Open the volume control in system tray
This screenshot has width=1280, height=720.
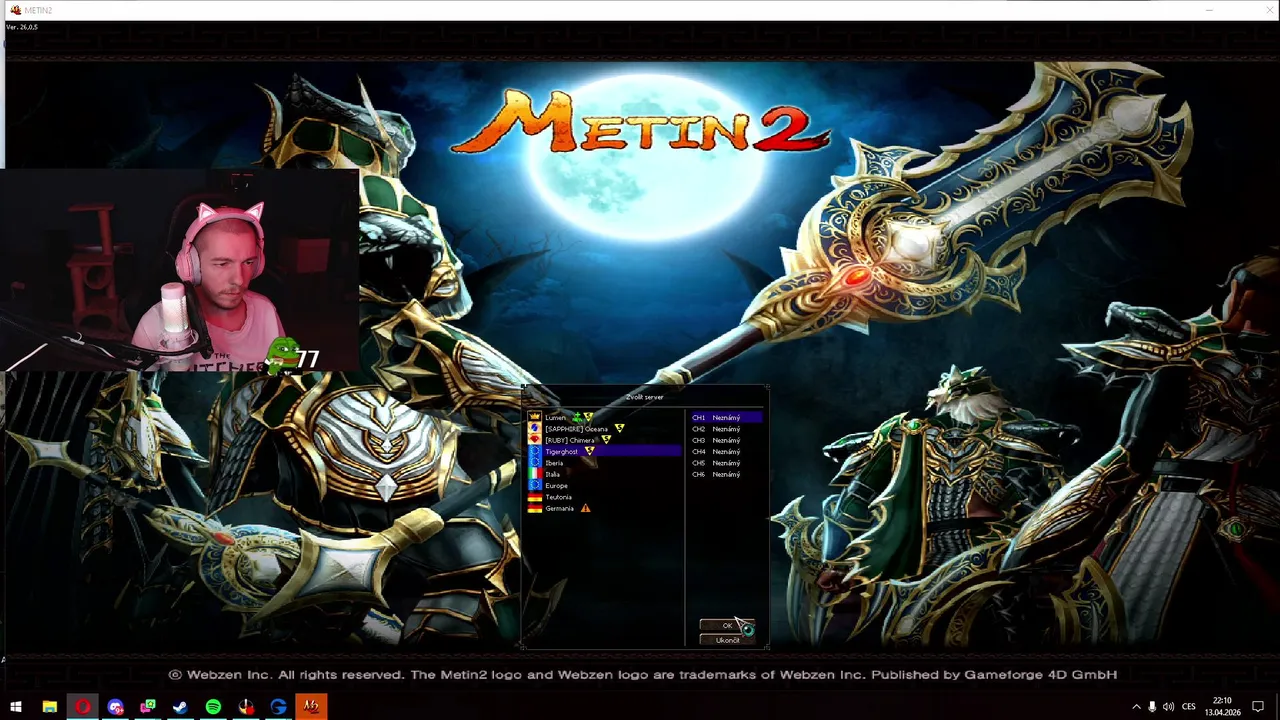pos(1168,707)
